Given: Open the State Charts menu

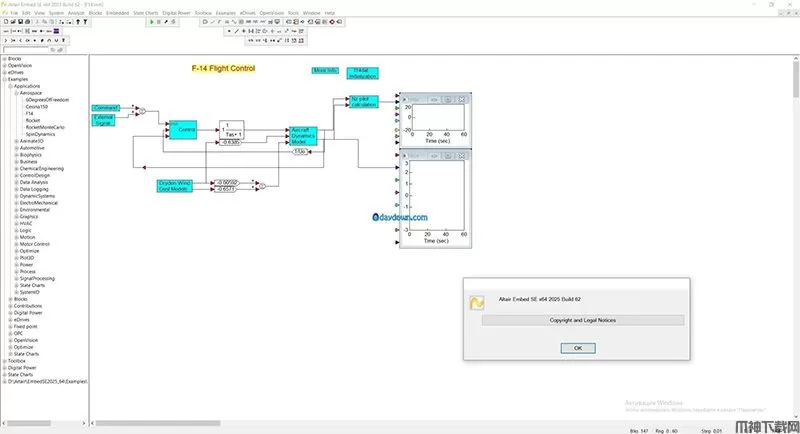Looking at the screenshot, I should point(145,13).
